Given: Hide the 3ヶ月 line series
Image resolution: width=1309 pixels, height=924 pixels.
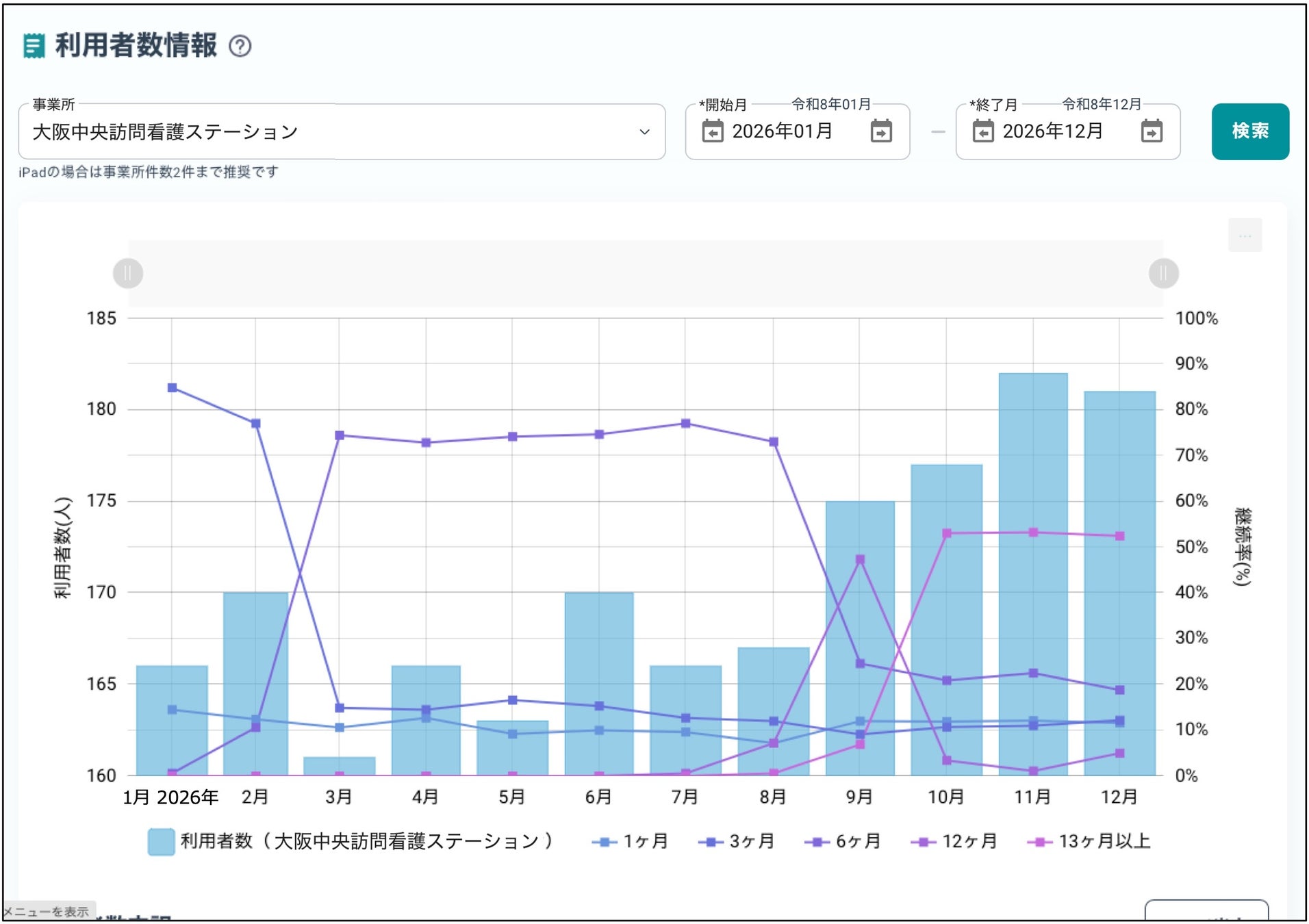Looking at the screenshot, I should (x=737, y=841).
